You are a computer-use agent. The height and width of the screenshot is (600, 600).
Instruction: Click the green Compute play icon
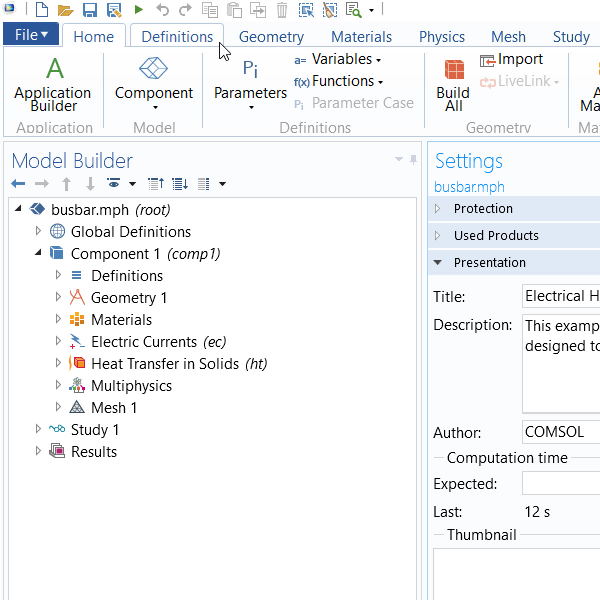(138, 11)
